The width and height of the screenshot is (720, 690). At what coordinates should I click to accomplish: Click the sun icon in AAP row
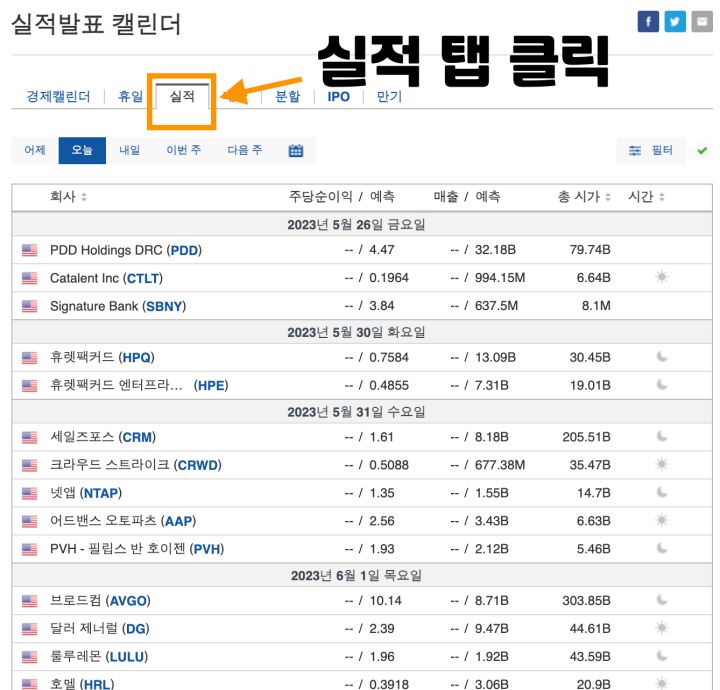pos(662,520)
